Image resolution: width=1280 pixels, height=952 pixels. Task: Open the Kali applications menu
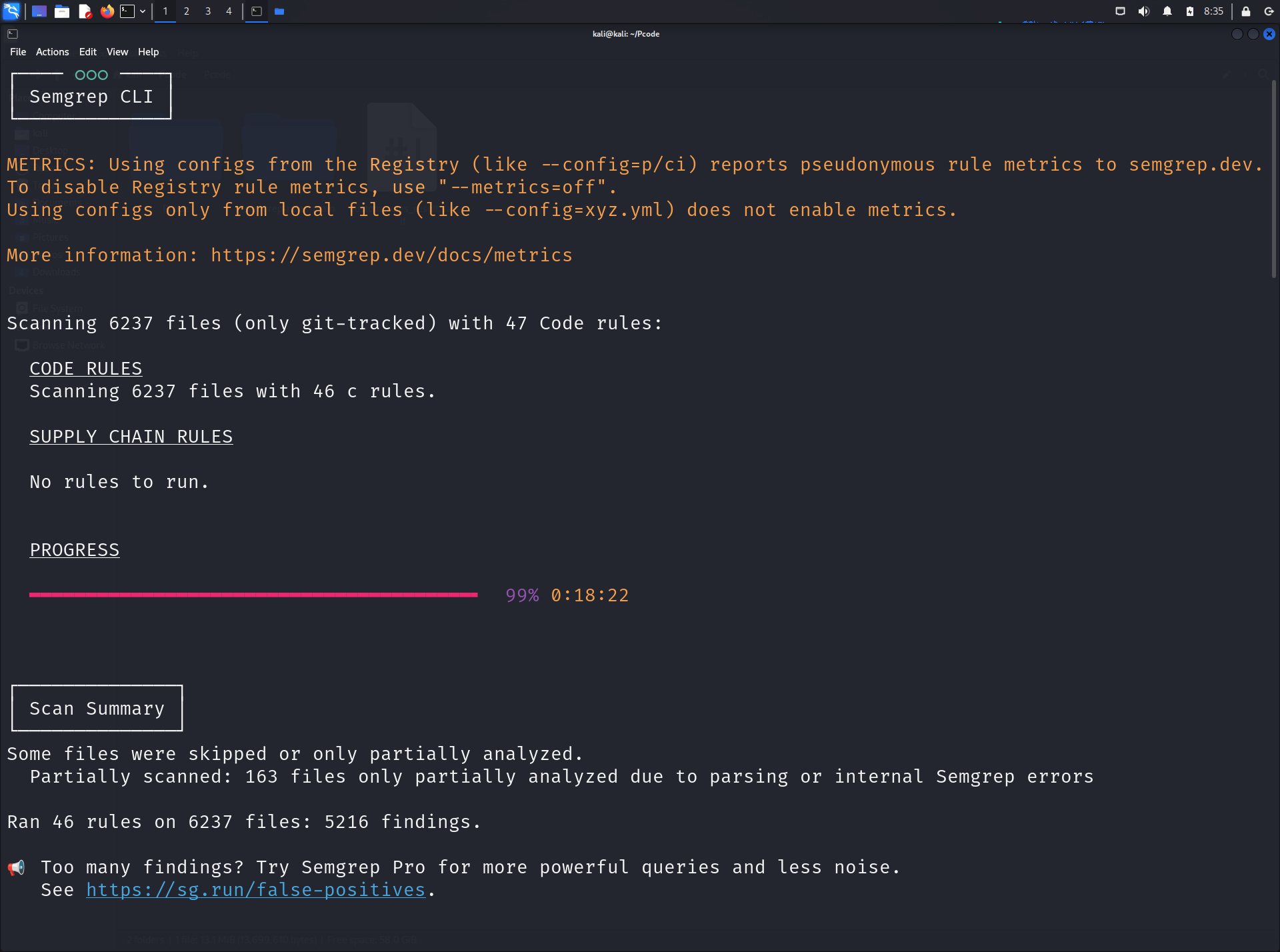coord(12,11)
